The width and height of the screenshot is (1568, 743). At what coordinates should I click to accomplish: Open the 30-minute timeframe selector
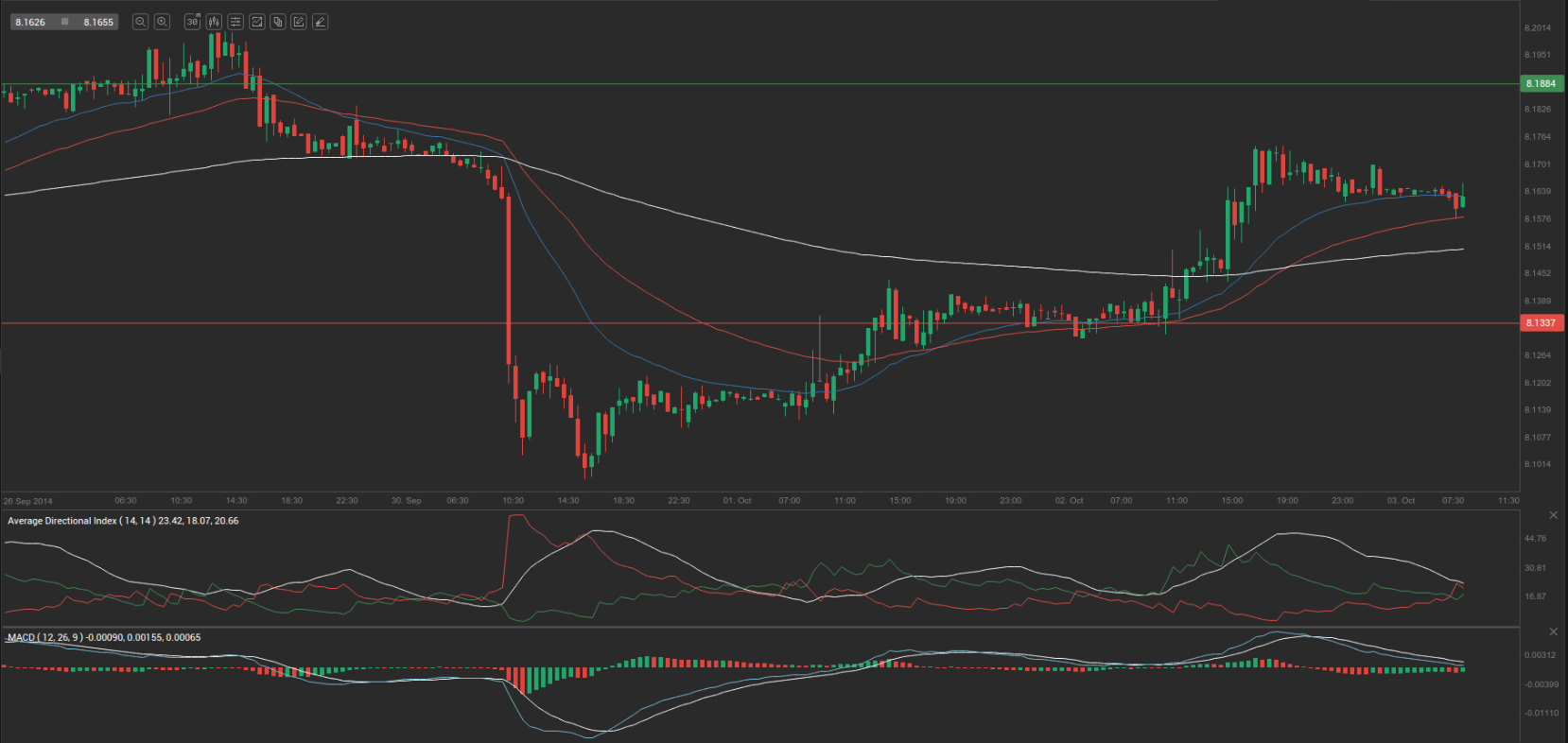click(192, 22)
